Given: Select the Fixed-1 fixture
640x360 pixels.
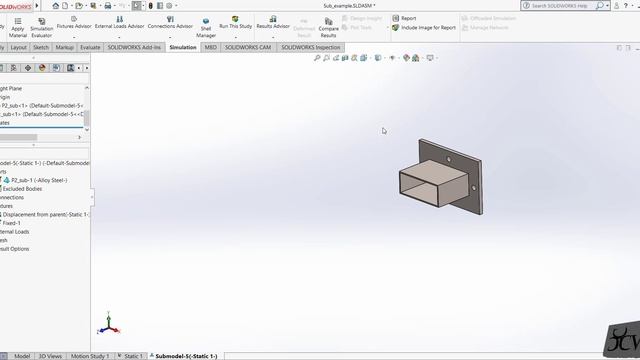Looking at the screenshot, I should point(11,223).
